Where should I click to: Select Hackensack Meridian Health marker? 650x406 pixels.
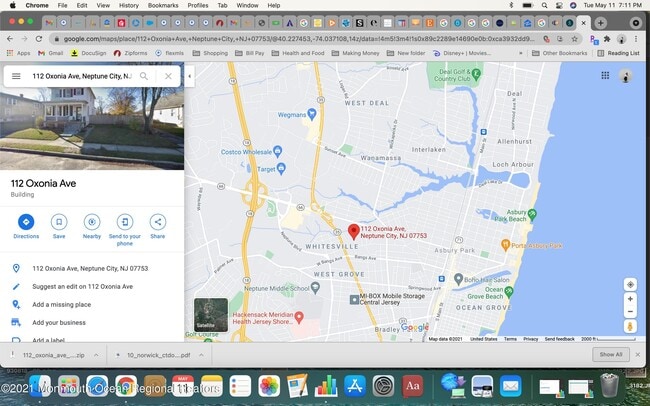tap(299, 317)
